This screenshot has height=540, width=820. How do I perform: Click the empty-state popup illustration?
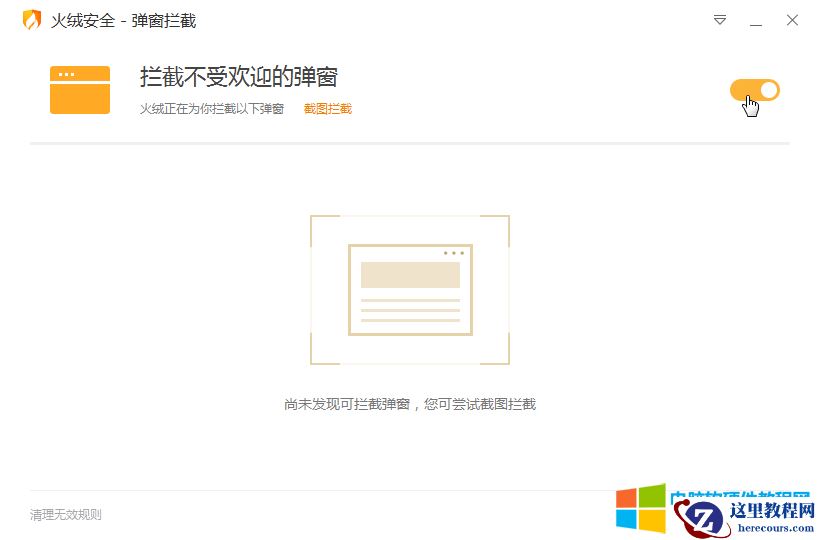click(410, 290)
